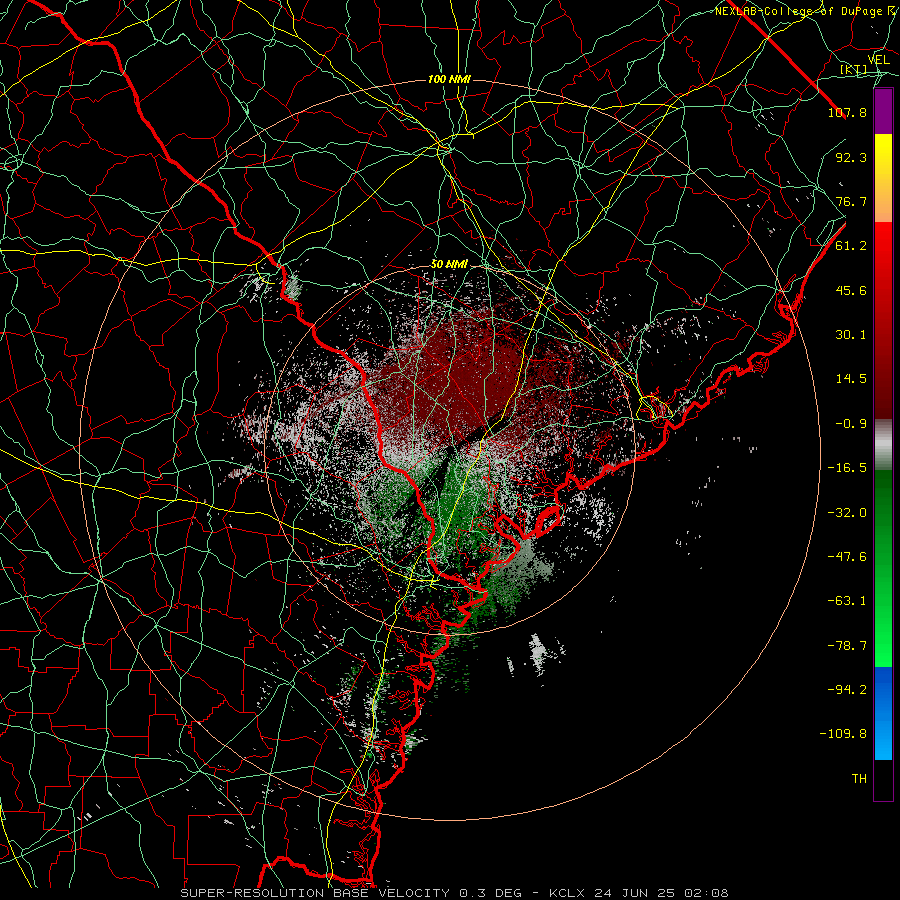900x900 pixels.
Task: Click the -78.7 legend value
Action: 847,646
